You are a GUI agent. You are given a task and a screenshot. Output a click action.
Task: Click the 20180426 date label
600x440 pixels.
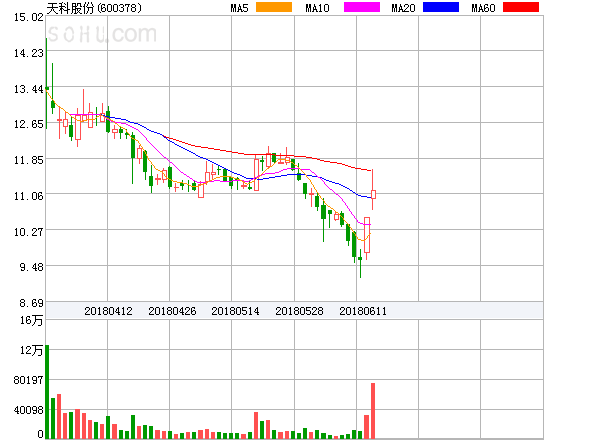coord(172,311)
